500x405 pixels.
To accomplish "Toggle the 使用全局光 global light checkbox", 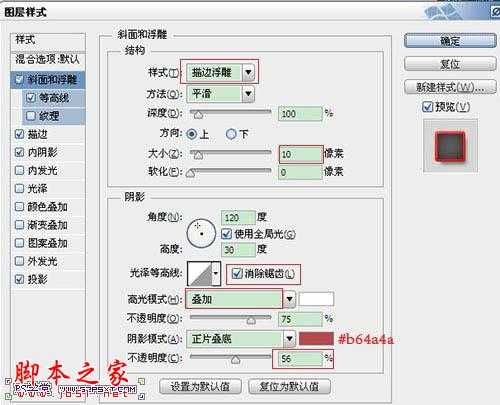I will 227,234.
